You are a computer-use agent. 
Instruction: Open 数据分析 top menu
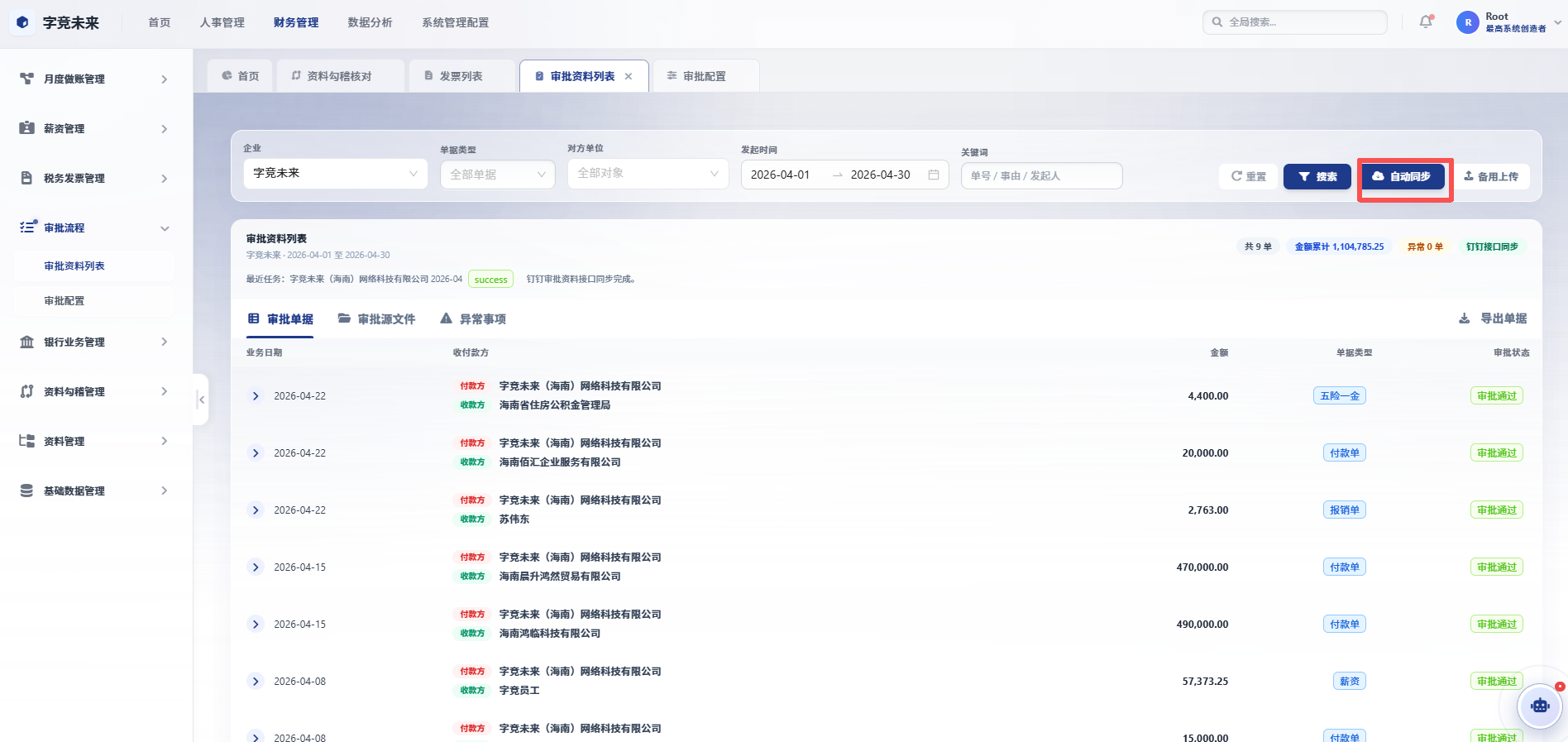point(370,23)
